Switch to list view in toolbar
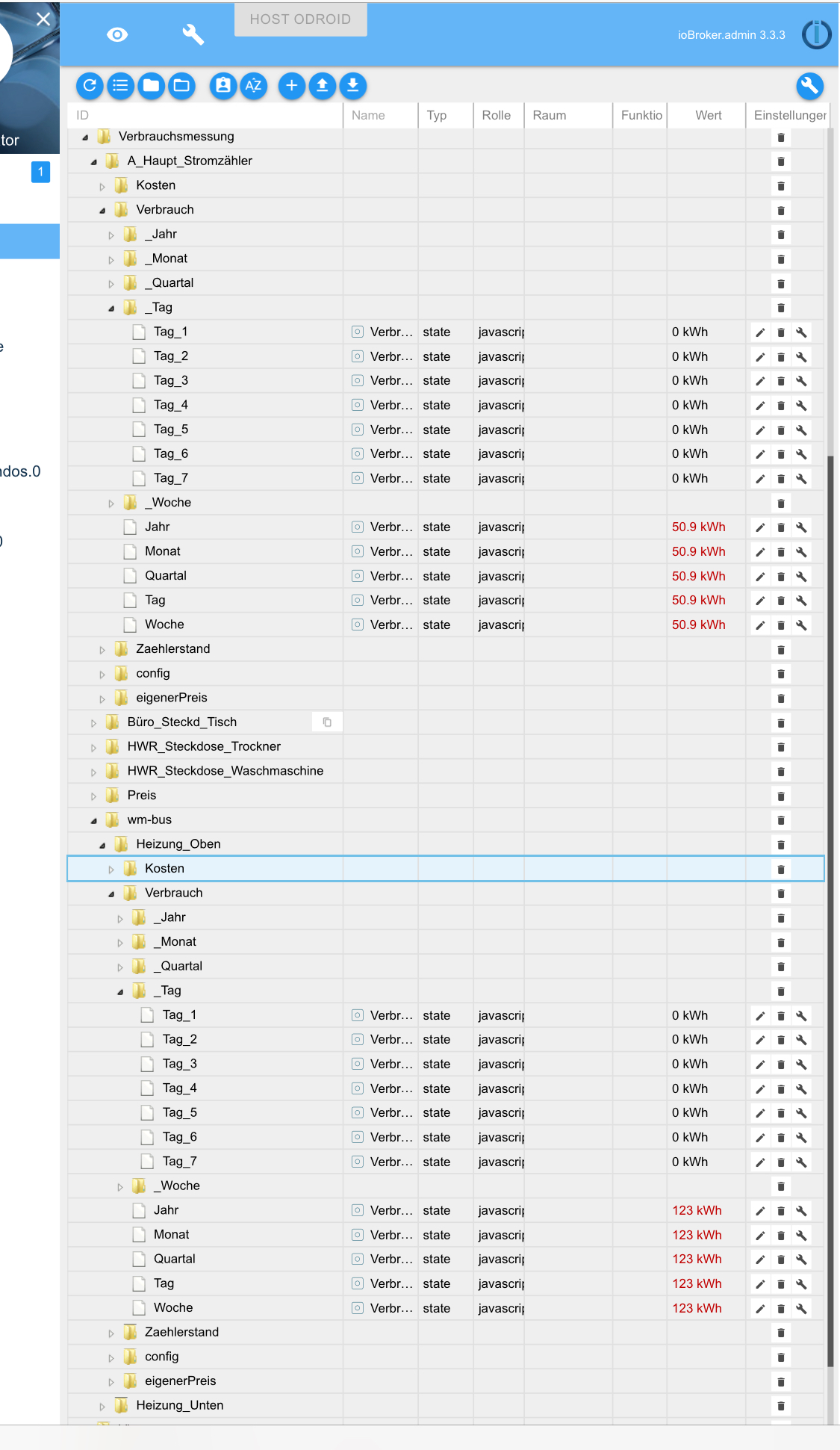Screen dimensions: 840x1450 pyautogui.click(x=120, y=86)
